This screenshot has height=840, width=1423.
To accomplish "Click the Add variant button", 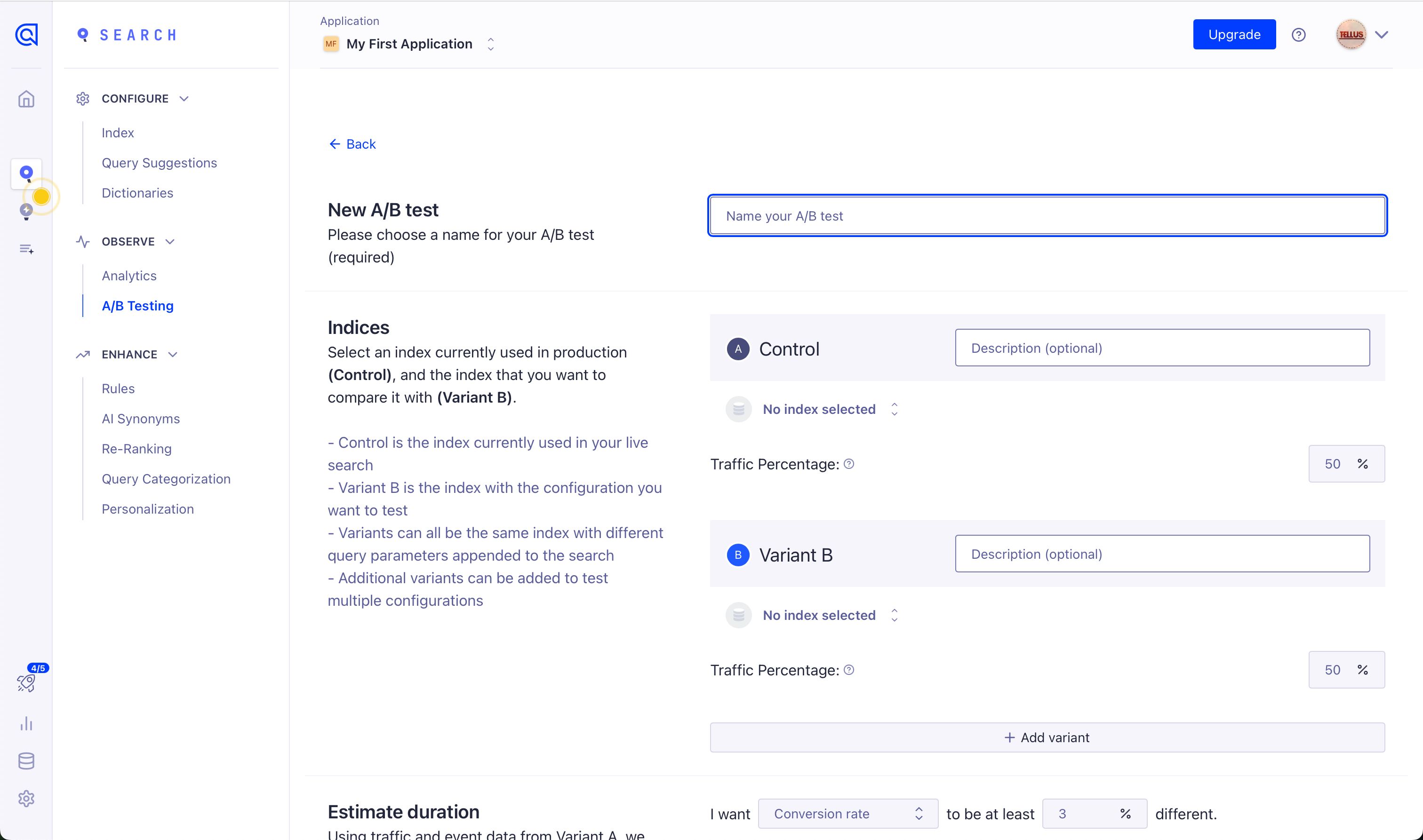I will click(x=1047, y=737).
